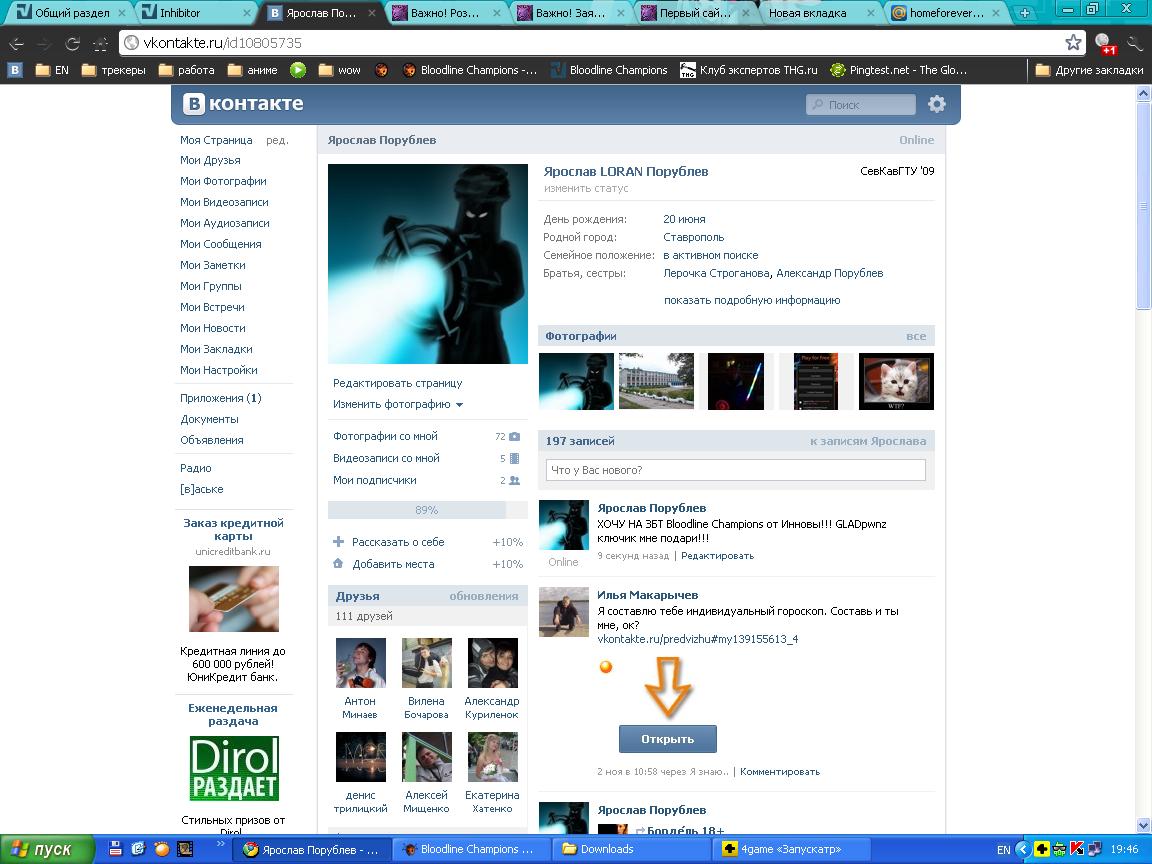Viewport: 1152px width, 864px height.
Task: Click the VKontakte logo in header
Action: coord(243,104)
